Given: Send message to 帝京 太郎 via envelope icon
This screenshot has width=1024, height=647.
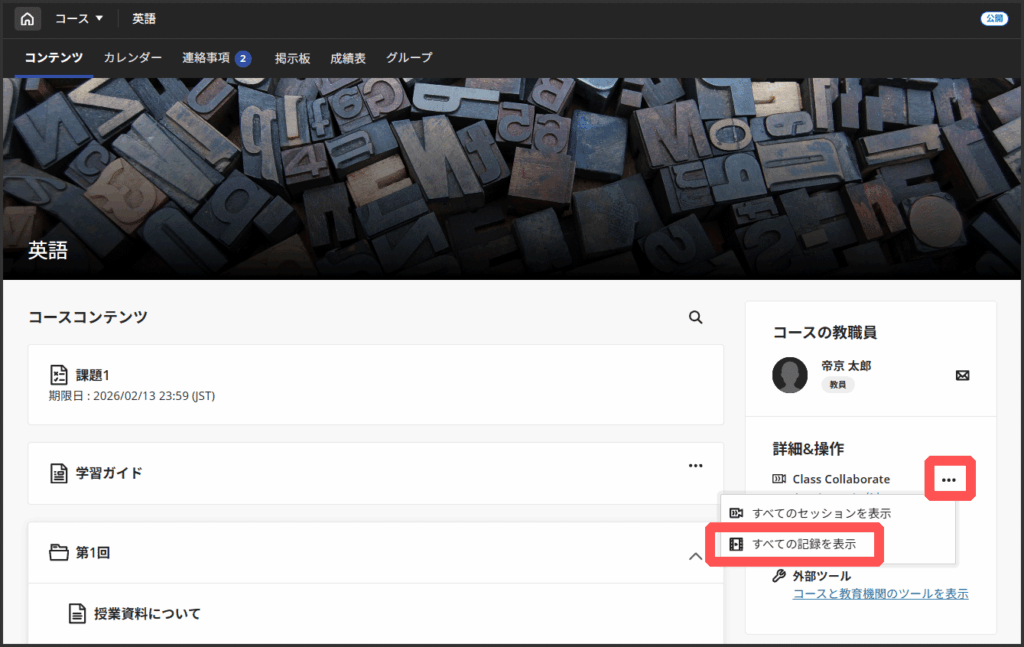Looking at the screenshot, I should click(962, 375).
